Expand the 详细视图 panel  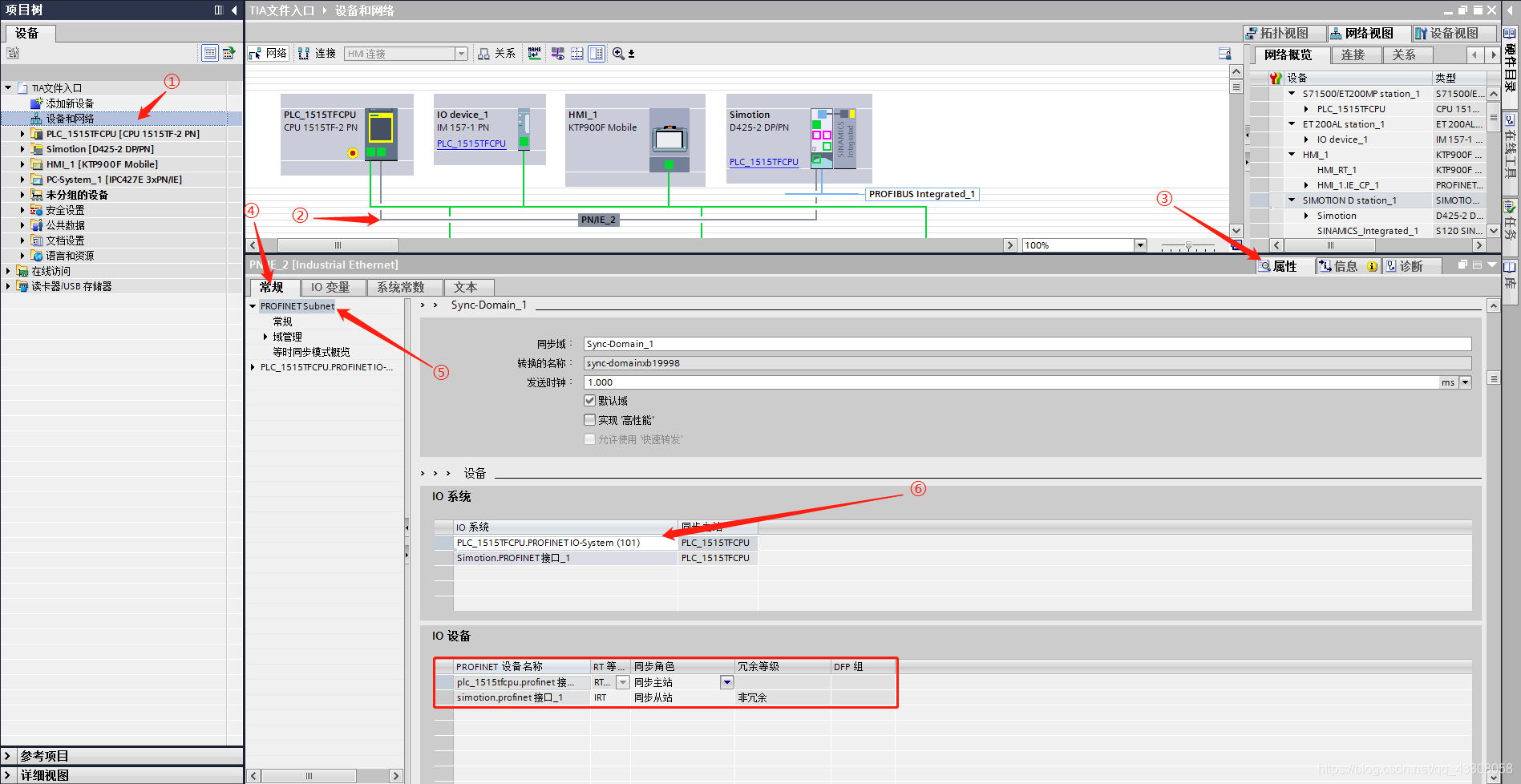point(7,775)
